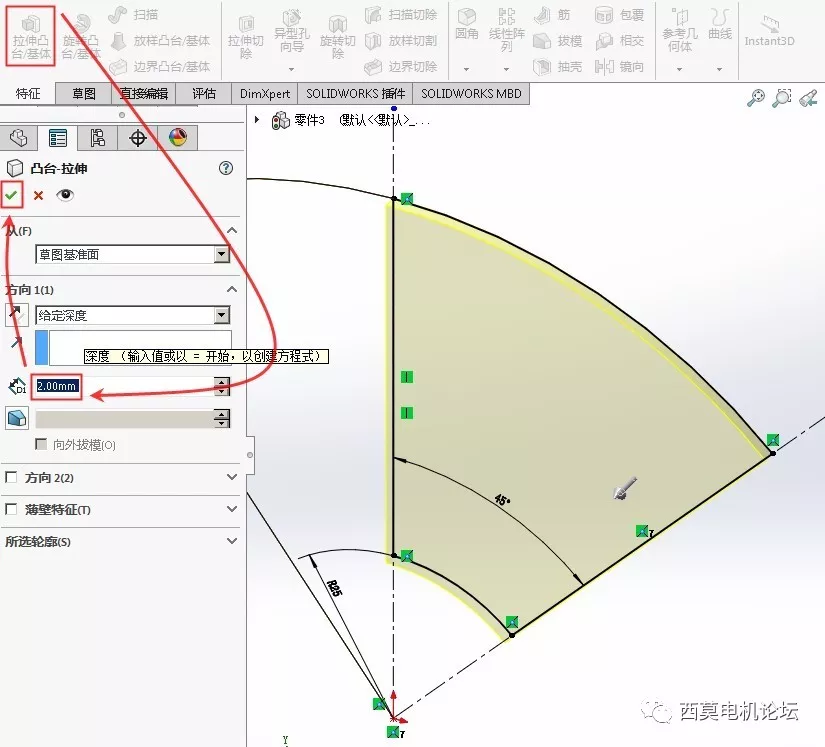Open Reference Geometry (参考几何体)
Image resolution: width=825 pixels, height=747 pixels.
pyautogui.click(x=680, y=31)
